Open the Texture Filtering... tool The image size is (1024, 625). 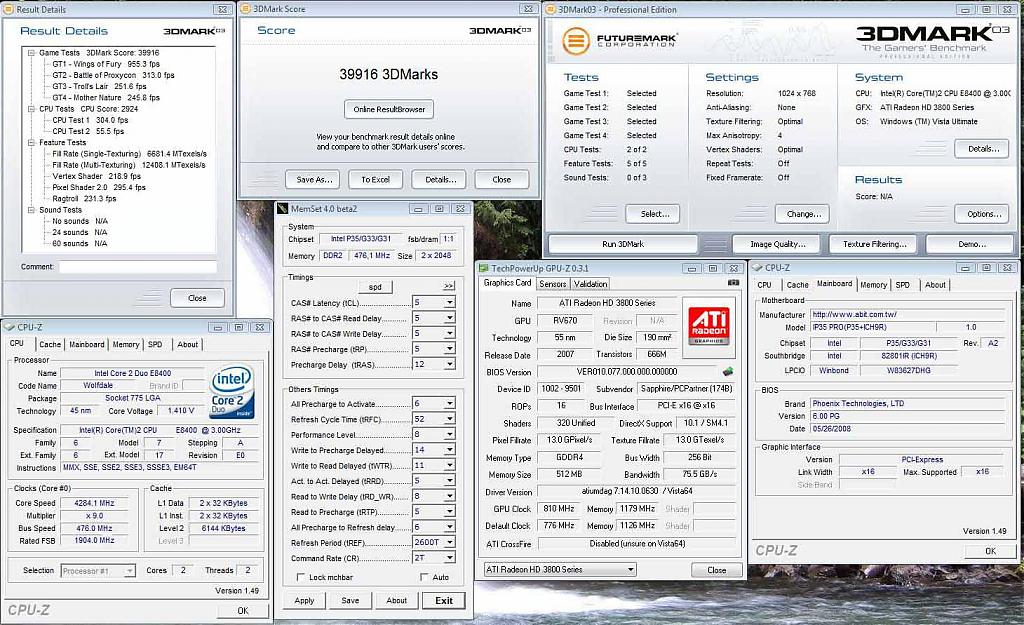pyautogui.click(x=874, y=244)
